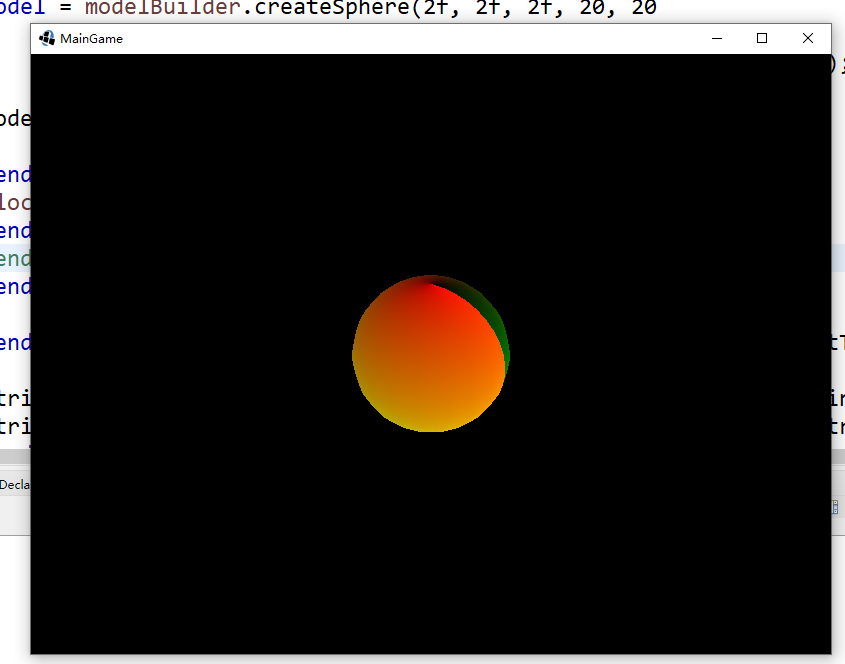Click the MainGame window app icon

point(47,38)
